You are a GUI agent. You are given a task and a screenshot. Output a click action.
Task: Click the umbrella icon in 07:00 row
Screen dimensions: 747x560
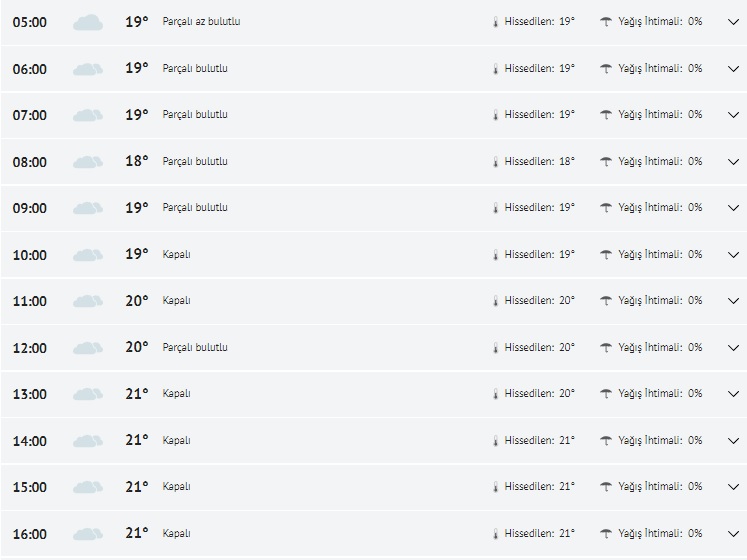[606, 115]
